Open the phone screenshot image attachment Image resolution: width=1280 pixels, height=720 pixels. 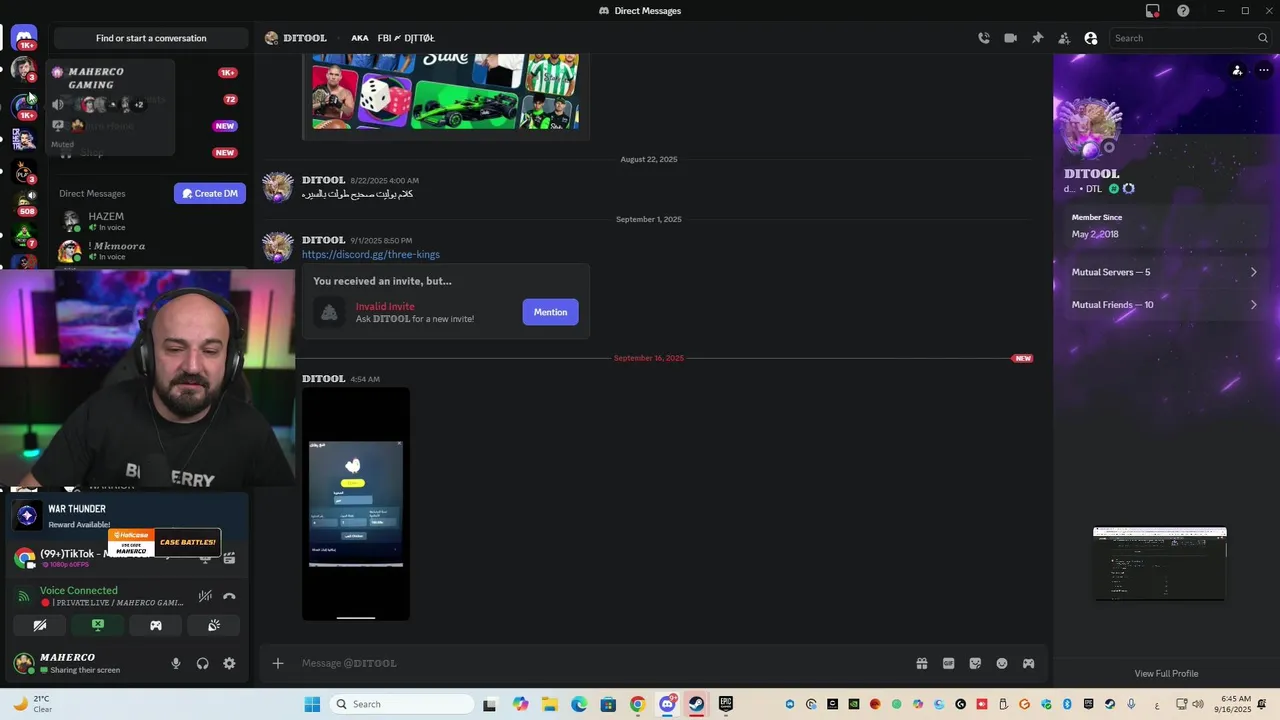tap(356, 504)
